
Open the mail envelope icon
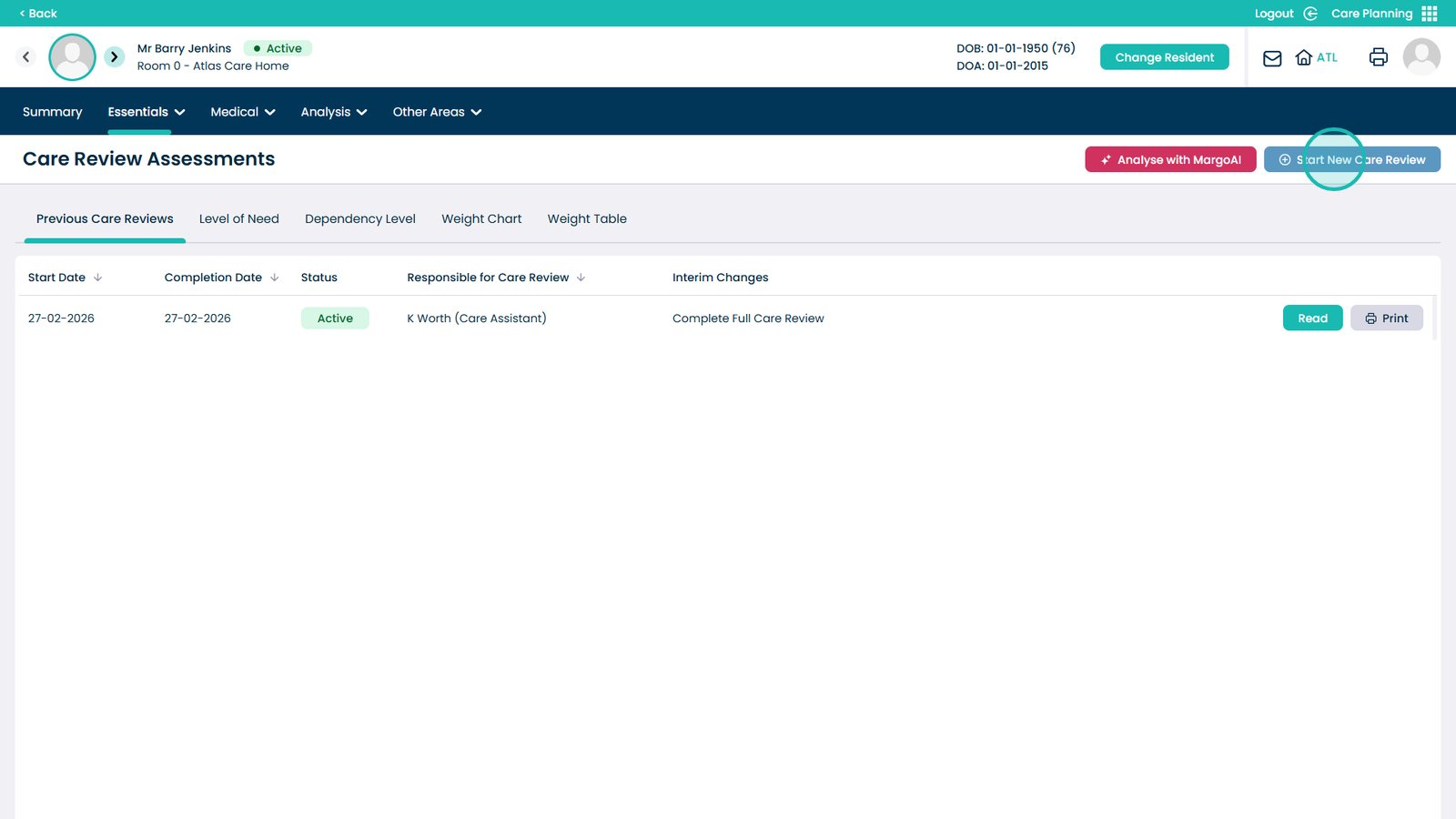pyautogui.click(x=1272, y=58)
